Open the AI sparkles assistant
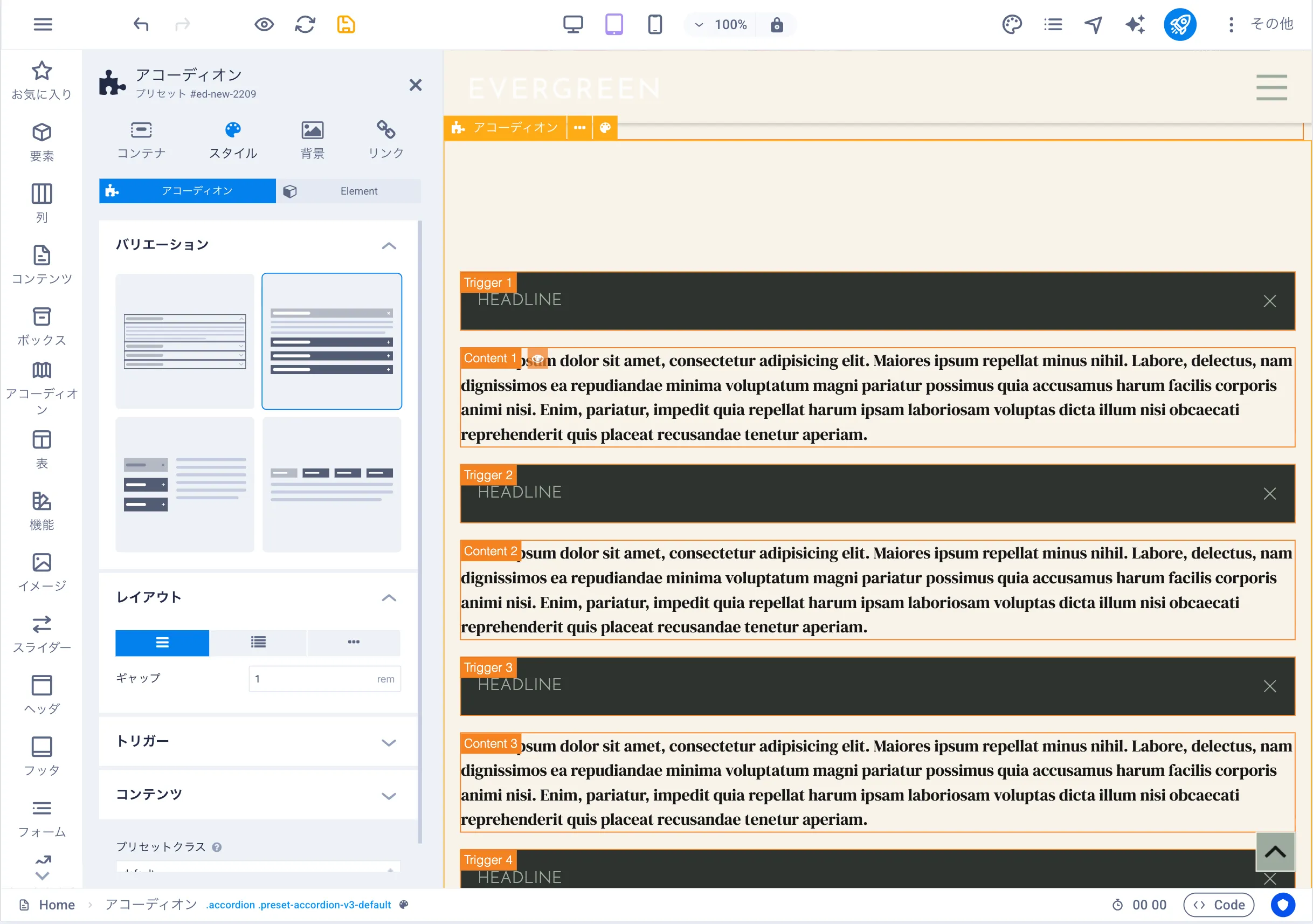 click(x=1135, y=25)
